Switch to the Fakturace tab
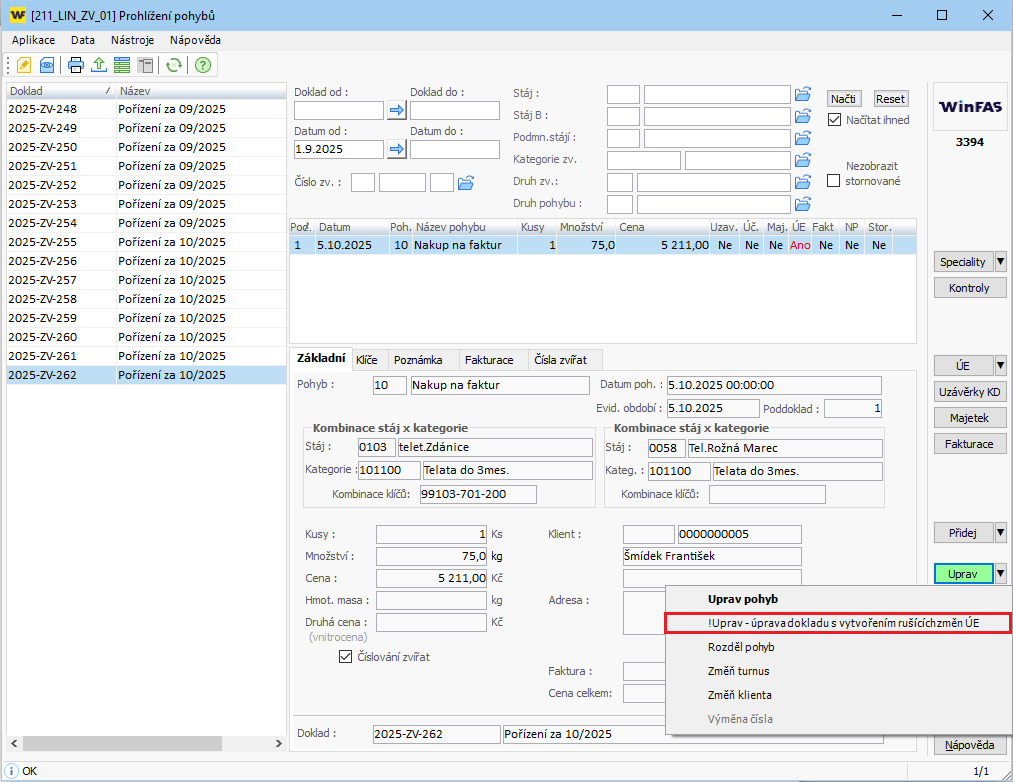This screenshot has height=782, width=1013. [489, 359]
